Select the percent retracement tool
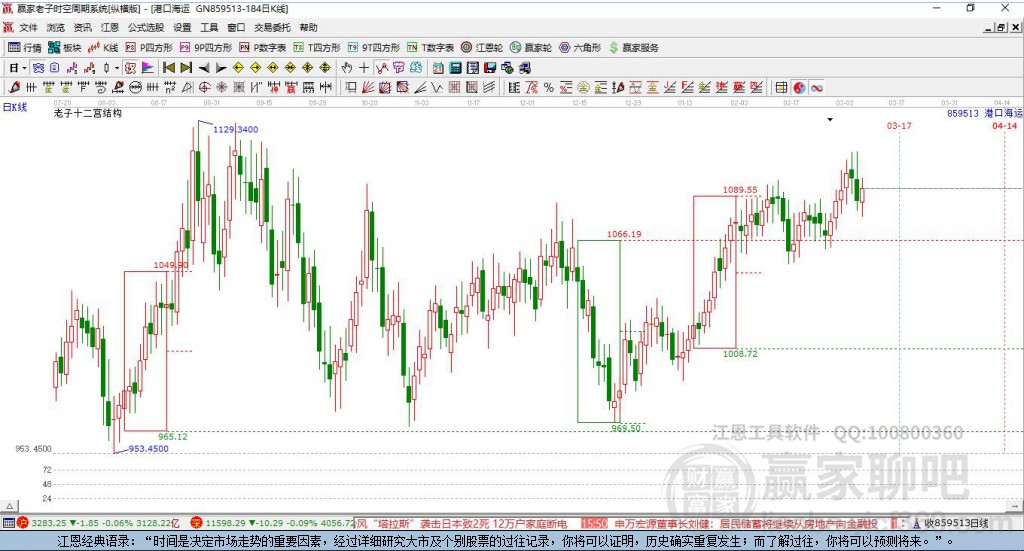This screenshot has width=1024, height=551. pyautogui.click(x=549, y=87)
